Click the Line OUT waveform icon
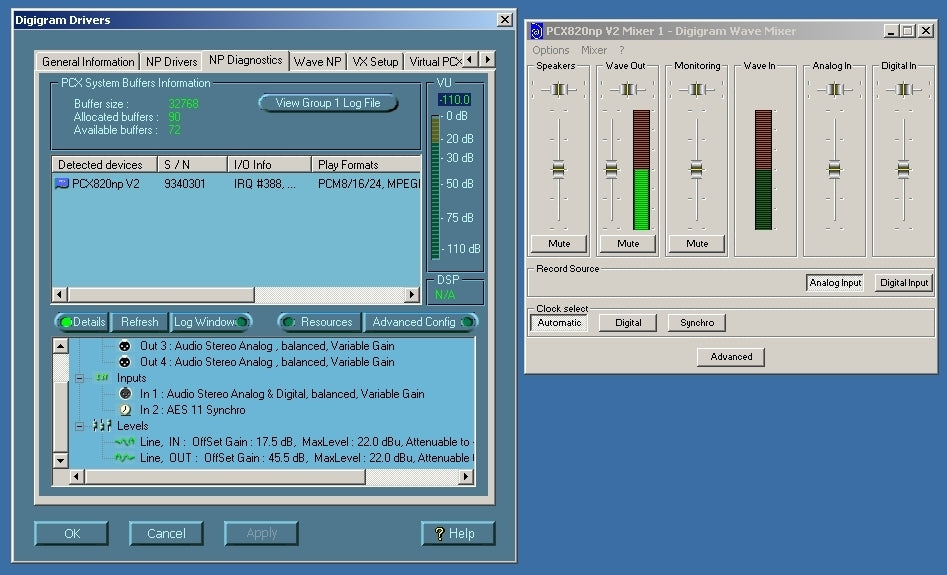Viewport: 947px width, 575px height. 124,458
